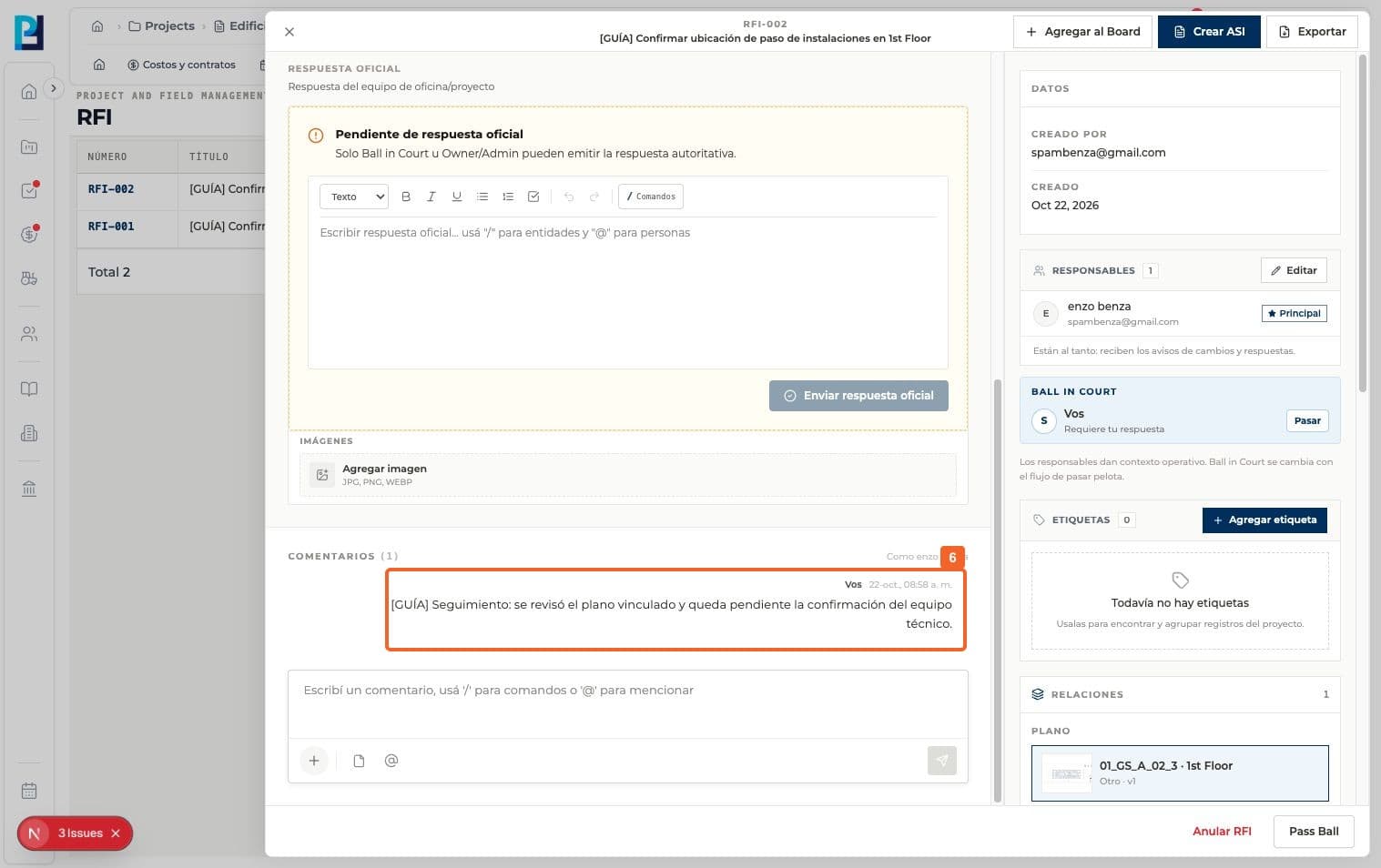Click the @ mention icon
Viewport: 1381px width, 868px height.
[391, 761]
